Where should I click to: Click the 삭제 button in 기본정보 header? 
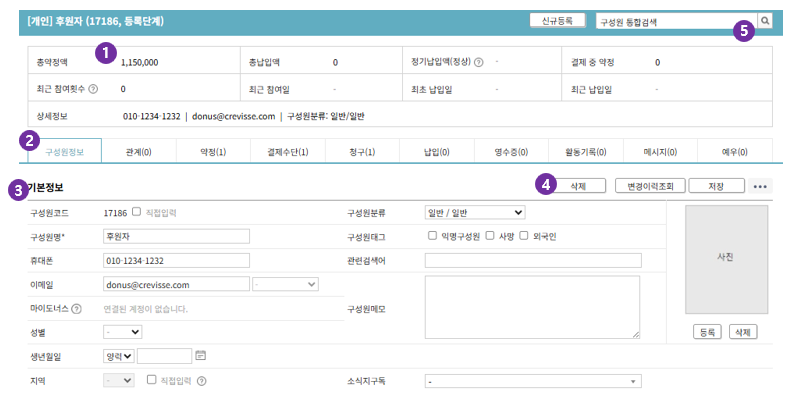[x=578, y=186]
